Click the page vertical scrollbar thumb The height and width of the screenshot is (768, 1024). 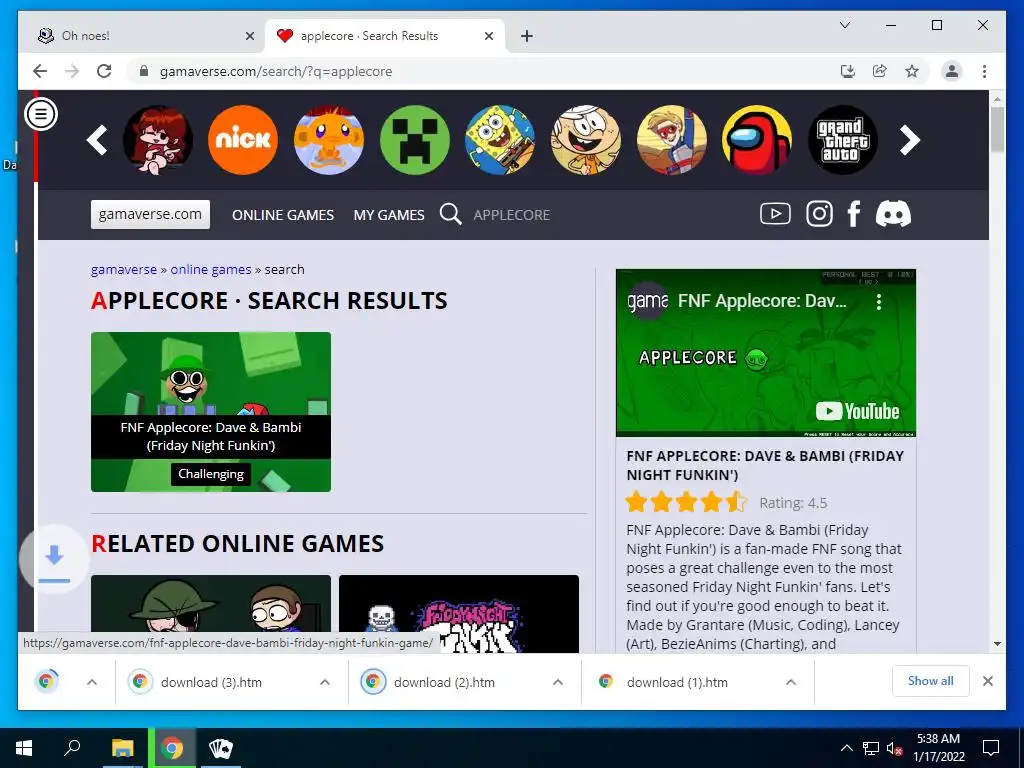(x=997, y=129)
